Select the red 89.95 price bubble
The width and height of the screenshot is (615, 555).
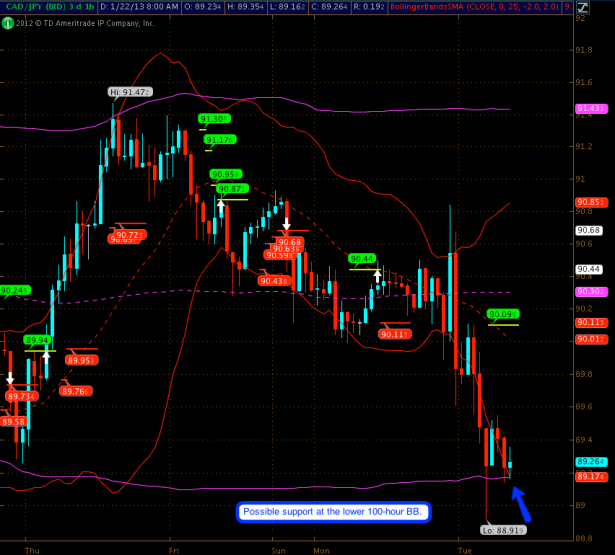click(x=81, y=360)
